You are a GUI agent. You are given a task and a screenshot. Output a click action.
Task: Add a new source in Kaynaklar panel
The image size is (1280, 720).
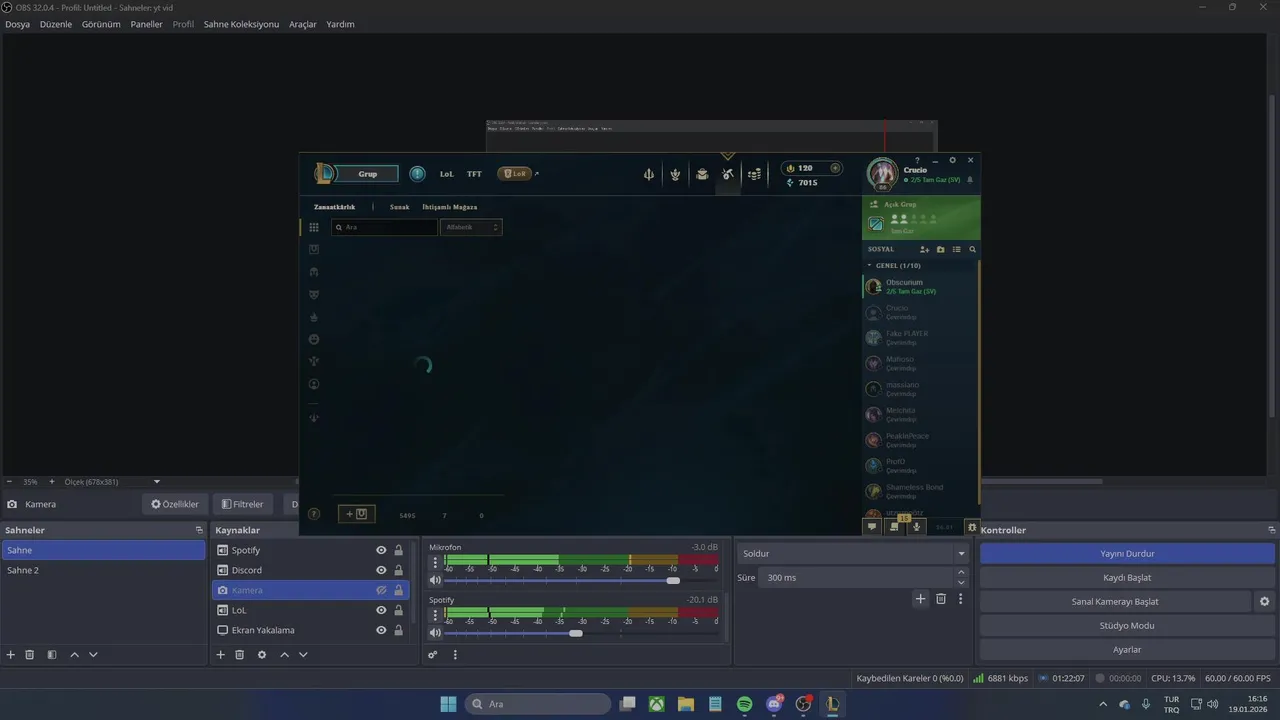click(221, 655)
